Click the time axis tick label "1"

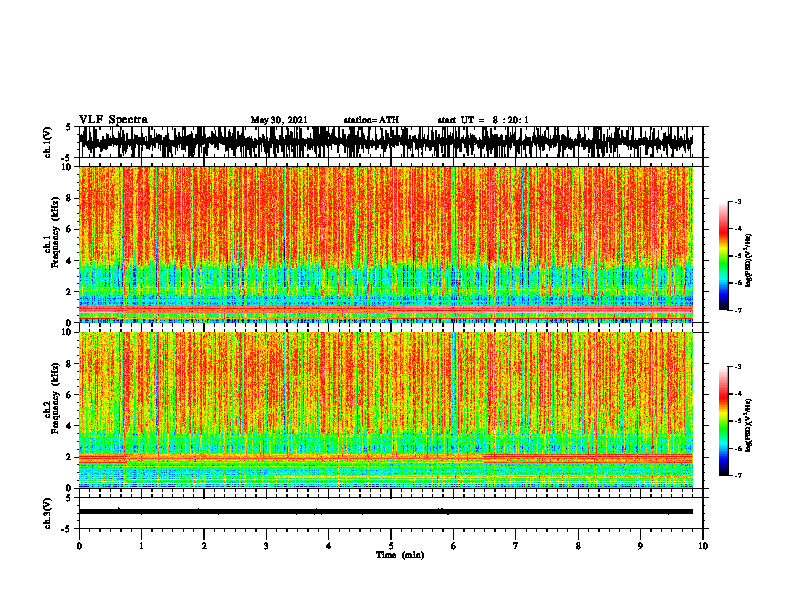coord(141,546)
